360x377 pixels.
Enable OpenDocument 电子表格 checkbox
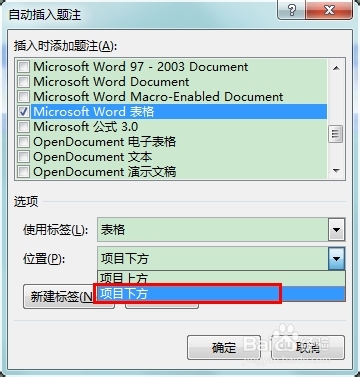(x=23, y=142)
